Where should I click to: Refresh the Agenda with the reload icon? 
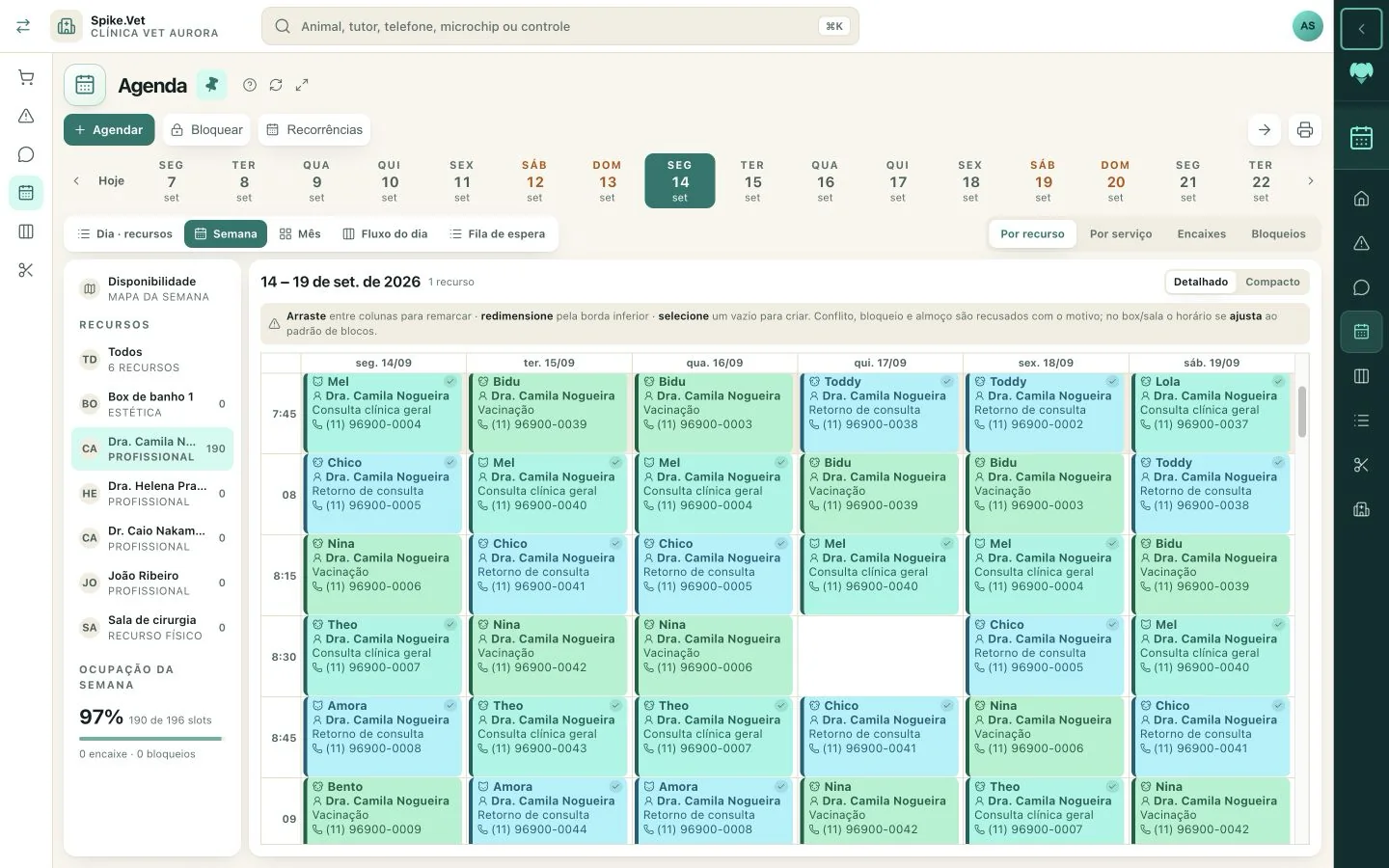[x=276, y=85]
